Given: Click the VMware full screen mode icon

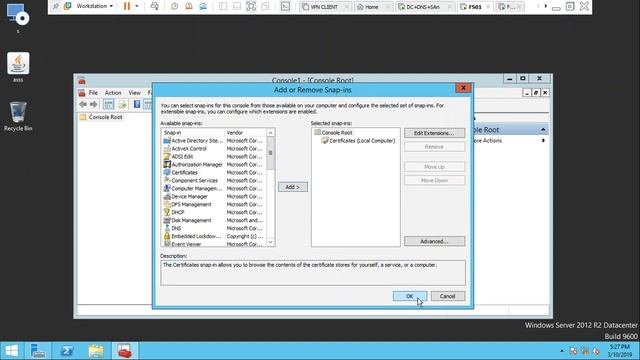Looking at the screenshot, I should click(251, 6).
